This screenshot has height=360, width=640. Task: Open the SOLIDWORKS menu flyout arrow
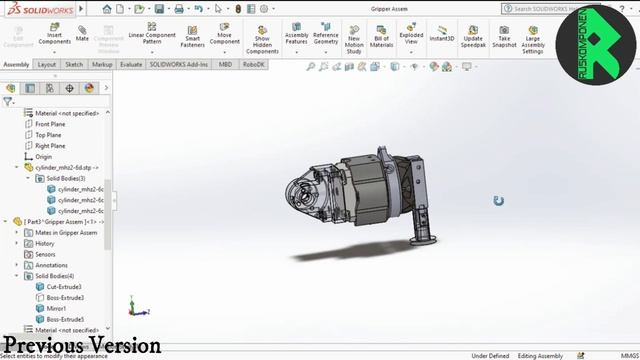[x=81, y=9]
